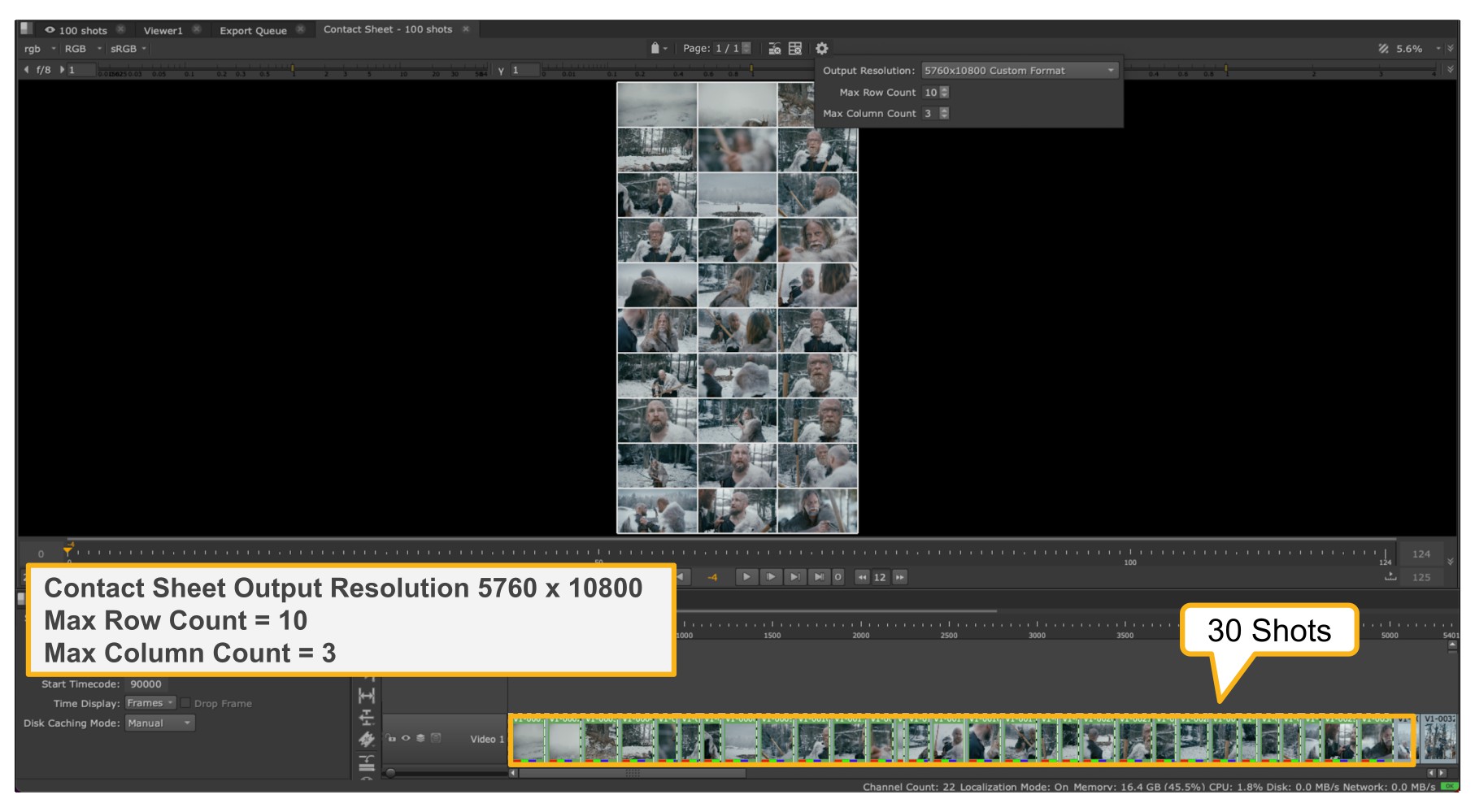Image resolution: width=1475 pixels, height=812 pixels.
Task: Click the timeline zoom slider handle
Action: coord(391,773)
